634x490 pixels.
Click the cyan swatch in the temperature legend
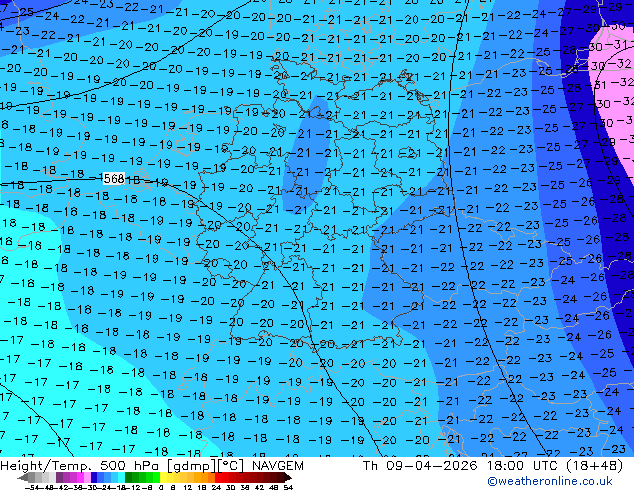122,477
